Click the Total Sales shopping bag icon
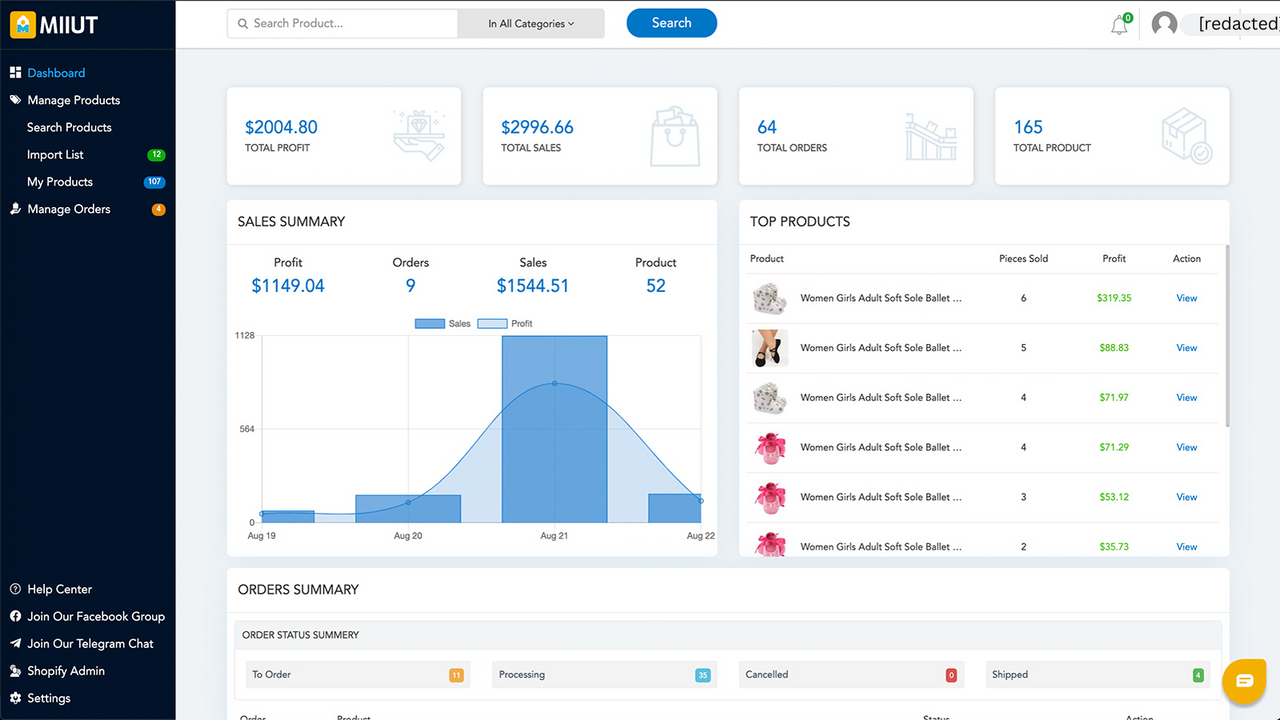This screenshot has width=1280, height=720. (675, 135)
